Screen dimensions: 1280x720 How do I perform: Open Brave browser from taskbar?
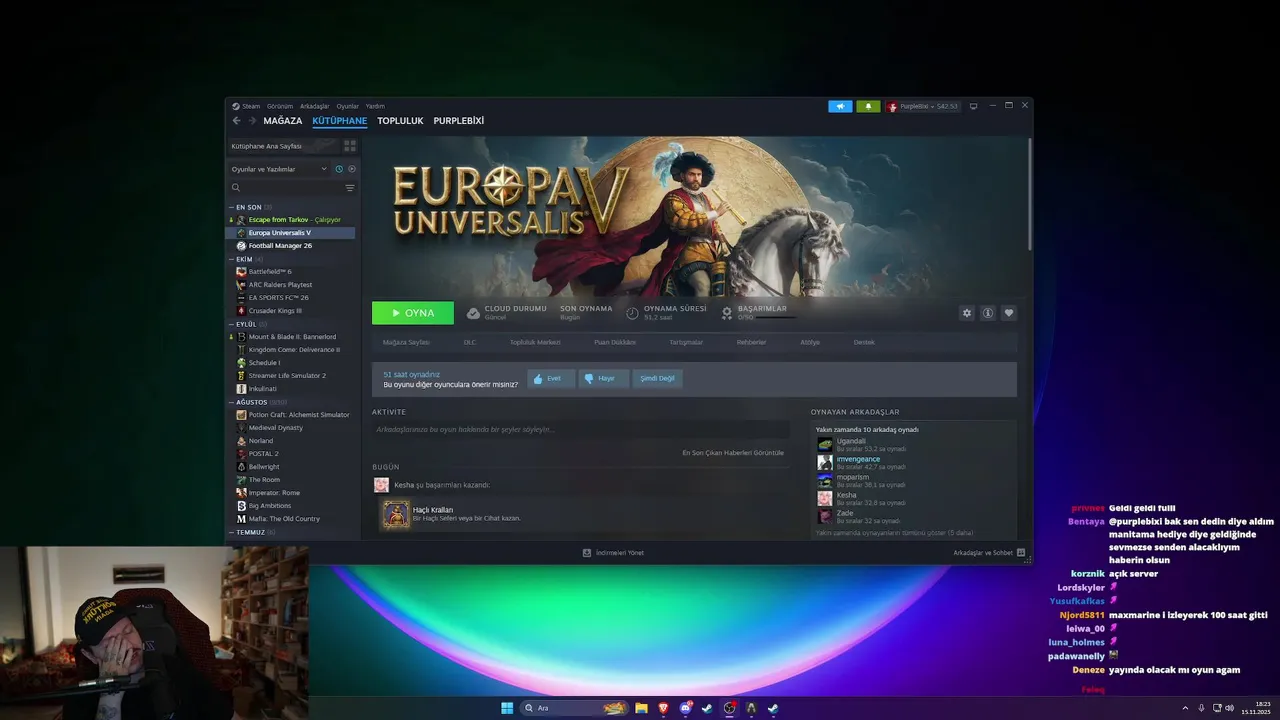coord(663,708)
